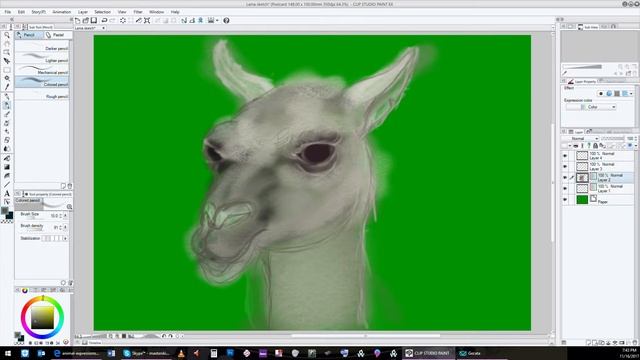The image size is (640, 360).
Task: Select the Blend tool
Action: (7, 149)
